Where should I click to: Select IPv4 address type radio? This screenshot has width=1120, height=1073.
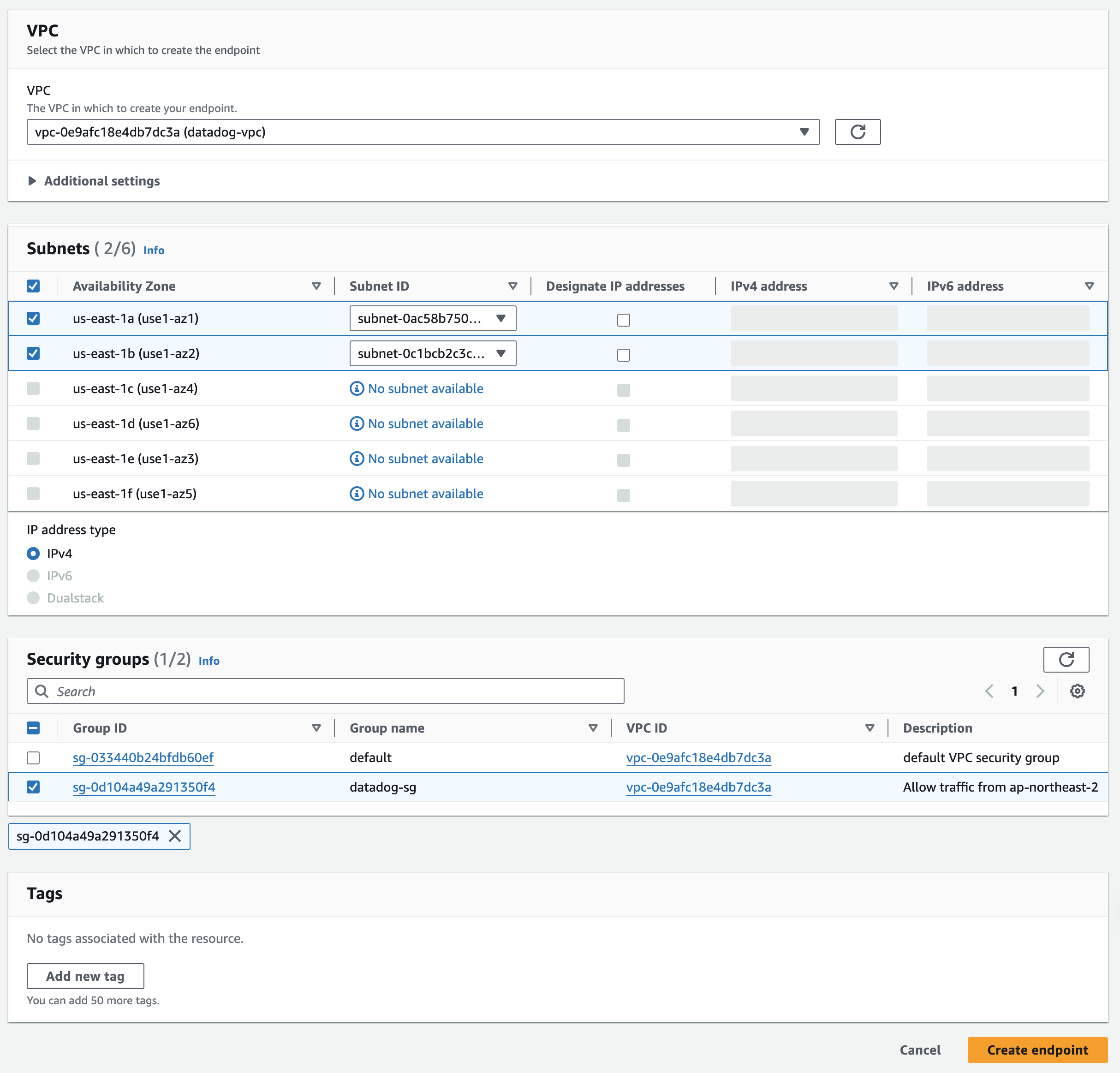pyautogui.click(x=33, y=554)
